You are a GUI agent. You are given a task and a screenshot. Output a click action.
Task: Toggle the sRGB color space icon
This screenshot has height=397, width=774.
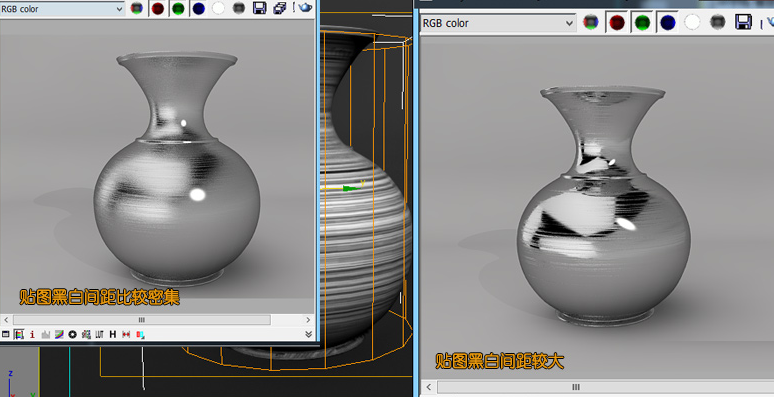pos(86,334)
